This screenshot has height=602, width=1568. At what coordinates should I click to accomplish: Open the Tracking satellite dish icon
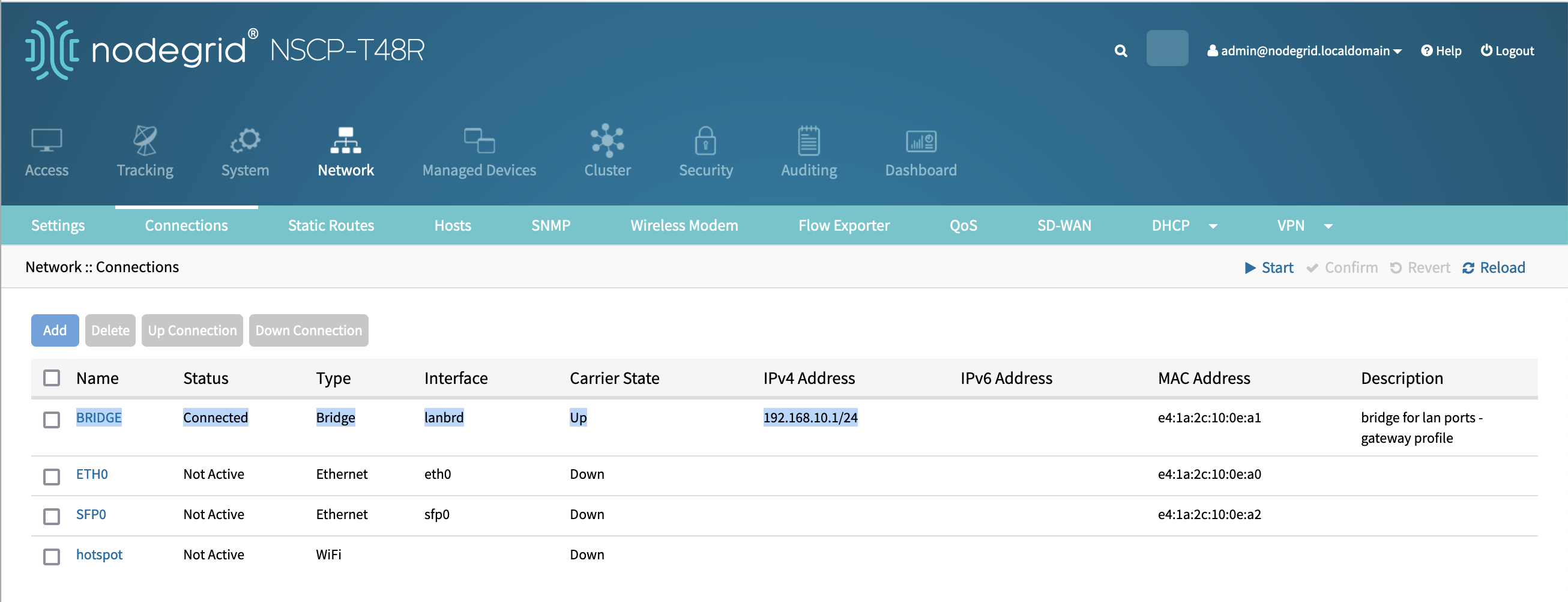click(x=145, y=141)
